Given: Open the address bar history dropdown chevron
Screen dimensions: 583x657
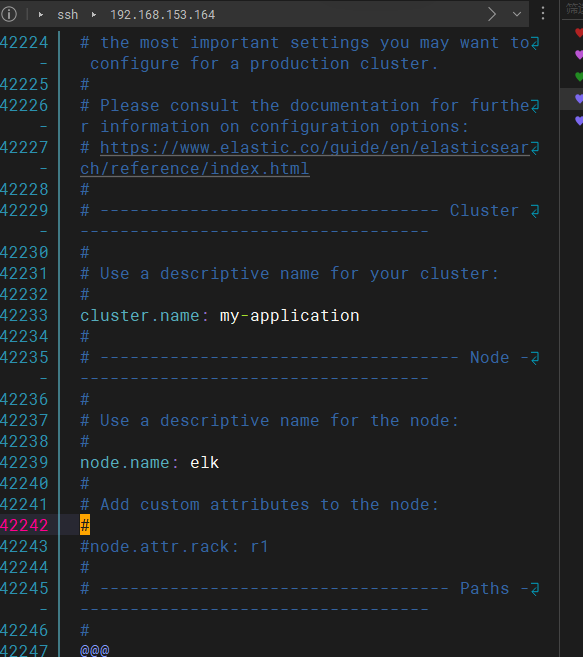Looking at the screenshot, I should point(517,14).
